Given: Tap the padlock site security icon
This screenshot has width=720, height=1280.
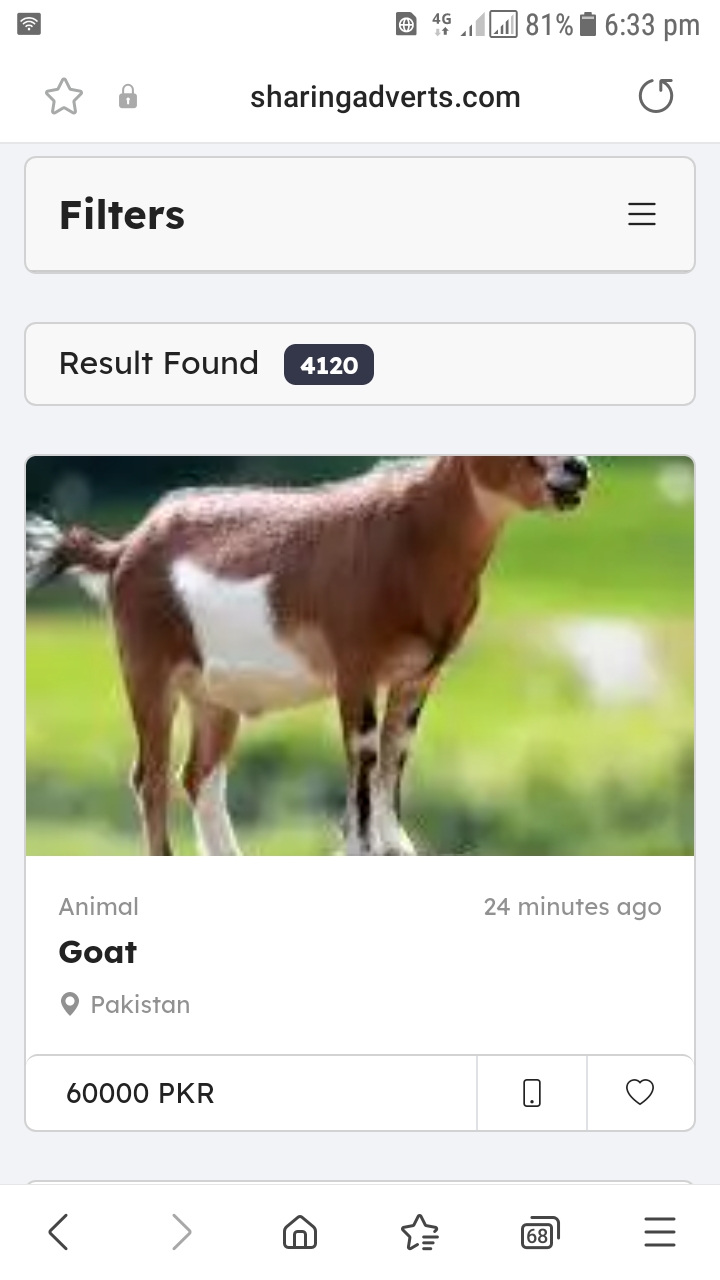Looking at the screenshot, I should click(x=128, y=97).
